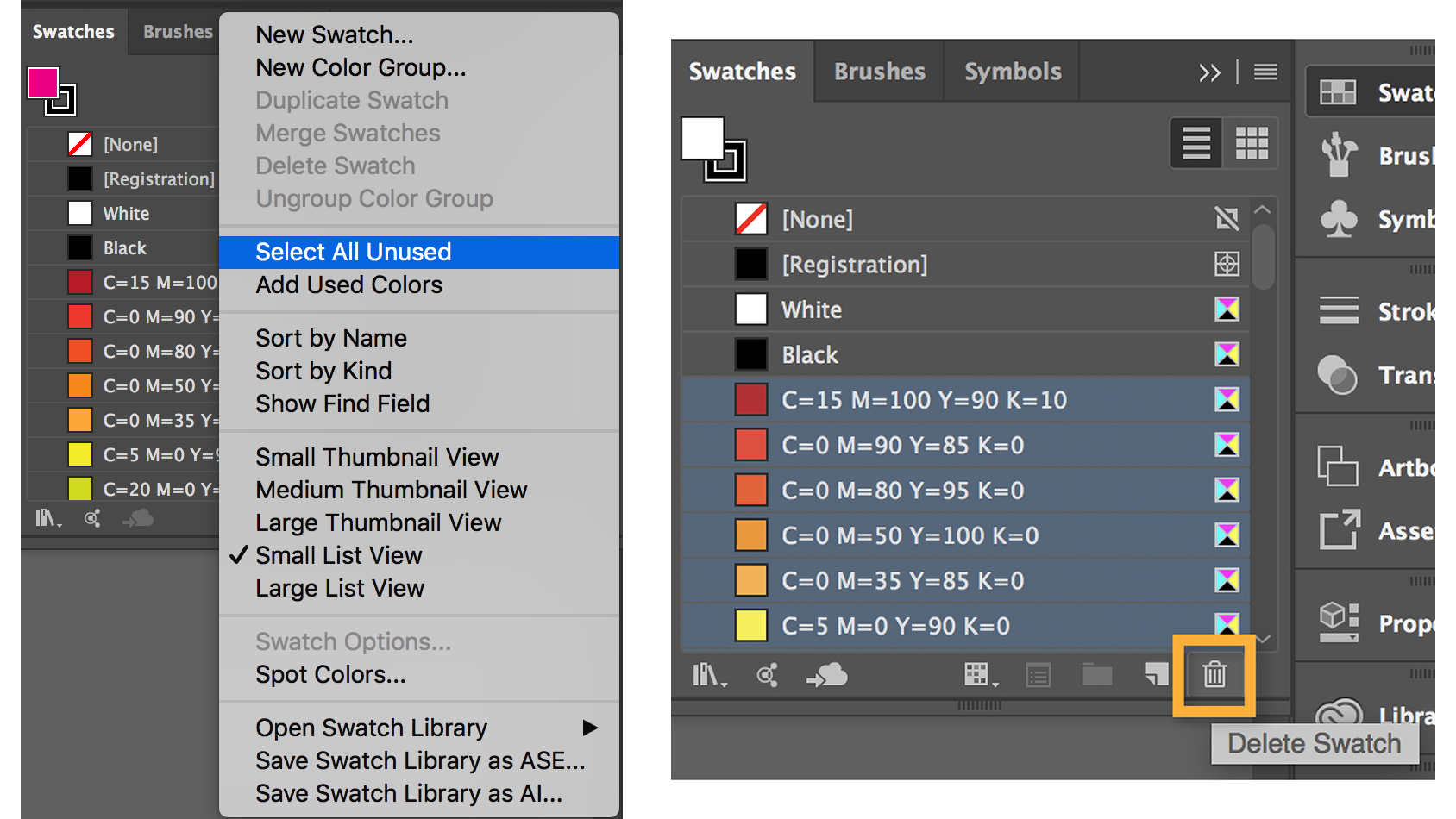The image size is (1456, 819).
Task: Click Add to Library cloud icon in right panel
Action: point(827,675)
